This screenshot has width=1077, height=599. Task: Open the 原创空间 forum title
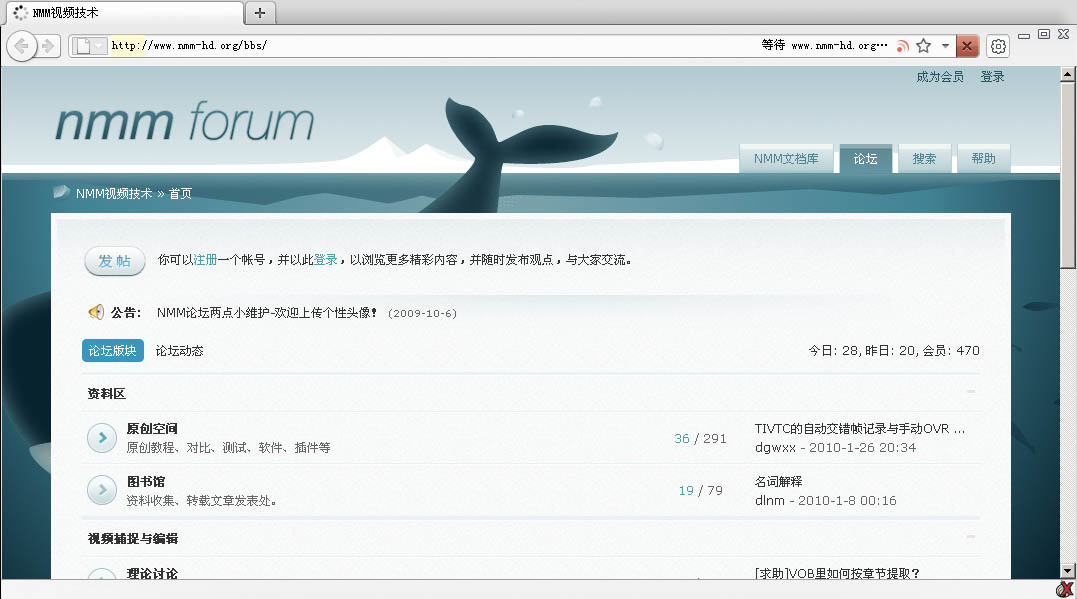coord(152,429)
